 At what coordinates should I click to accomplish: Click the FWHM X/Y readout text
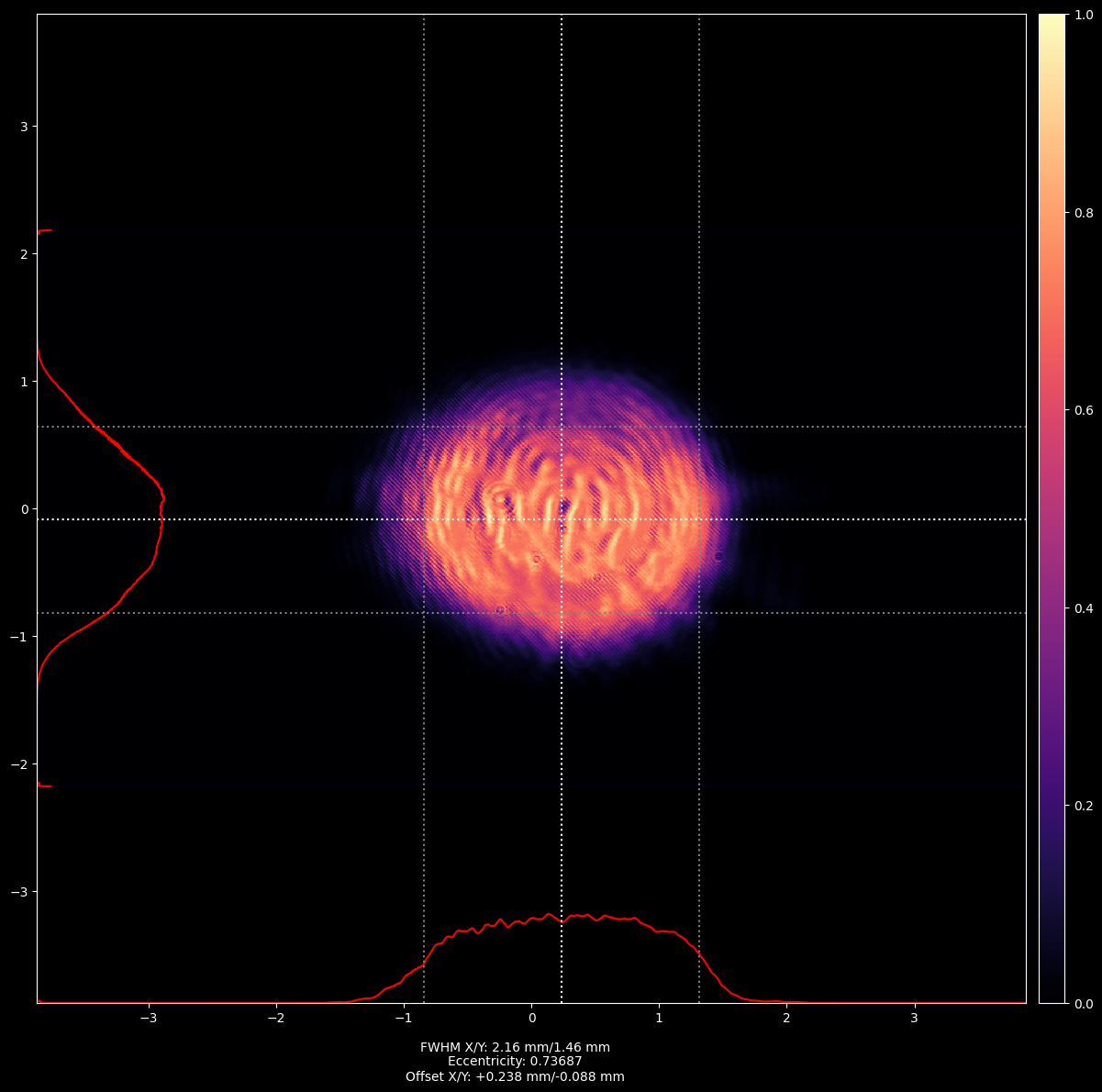click(515, 1047)
